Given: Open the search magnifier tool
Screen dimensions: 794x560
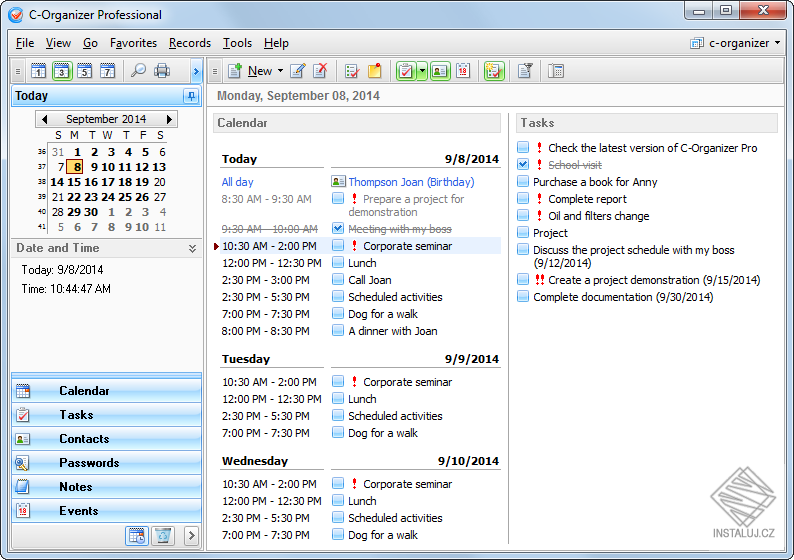Looking at the screenshot, I should coord(138,71).
